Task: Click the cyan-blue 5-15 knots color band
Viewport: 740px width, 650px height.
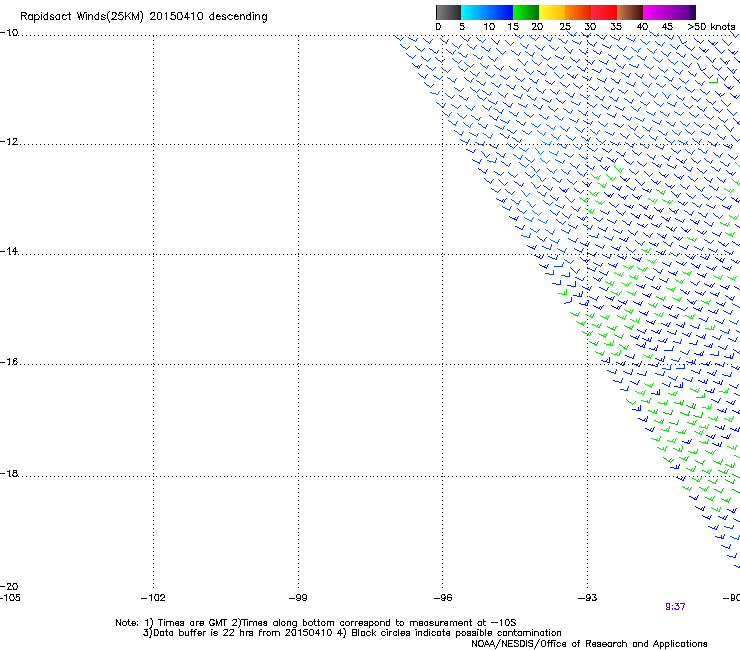Action: click(487, 12)
